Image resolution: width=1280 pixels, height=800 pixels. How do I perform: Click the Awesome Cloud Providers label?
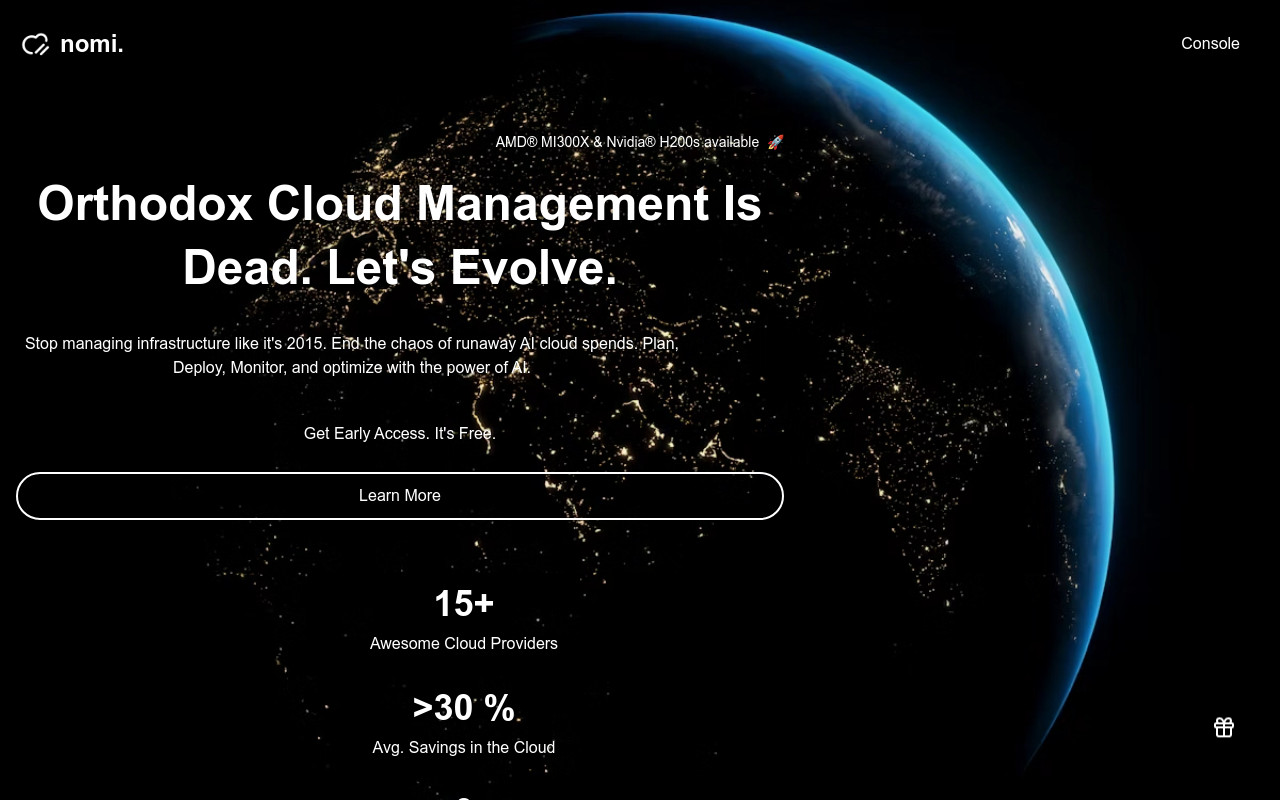(464, 643)
